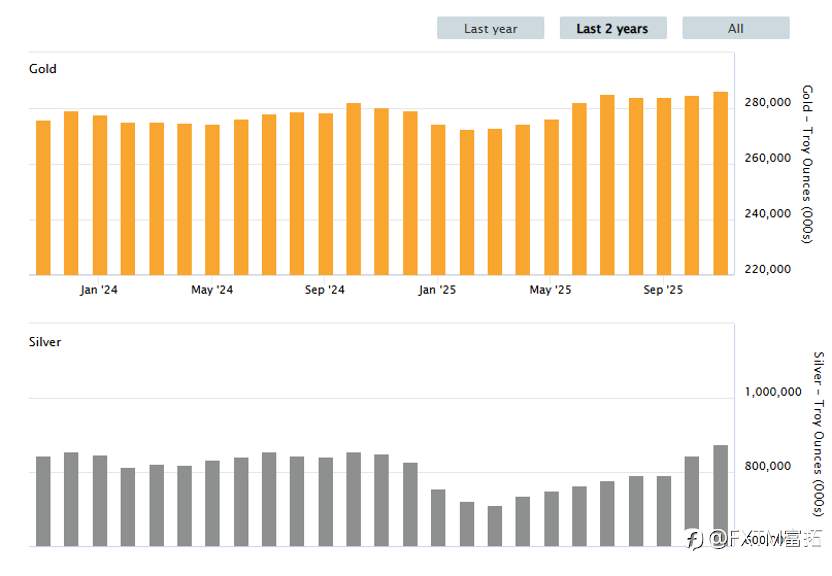
Task: Click the Silver – Troy Ounces axis title
Action: click(x=819, y=433)
